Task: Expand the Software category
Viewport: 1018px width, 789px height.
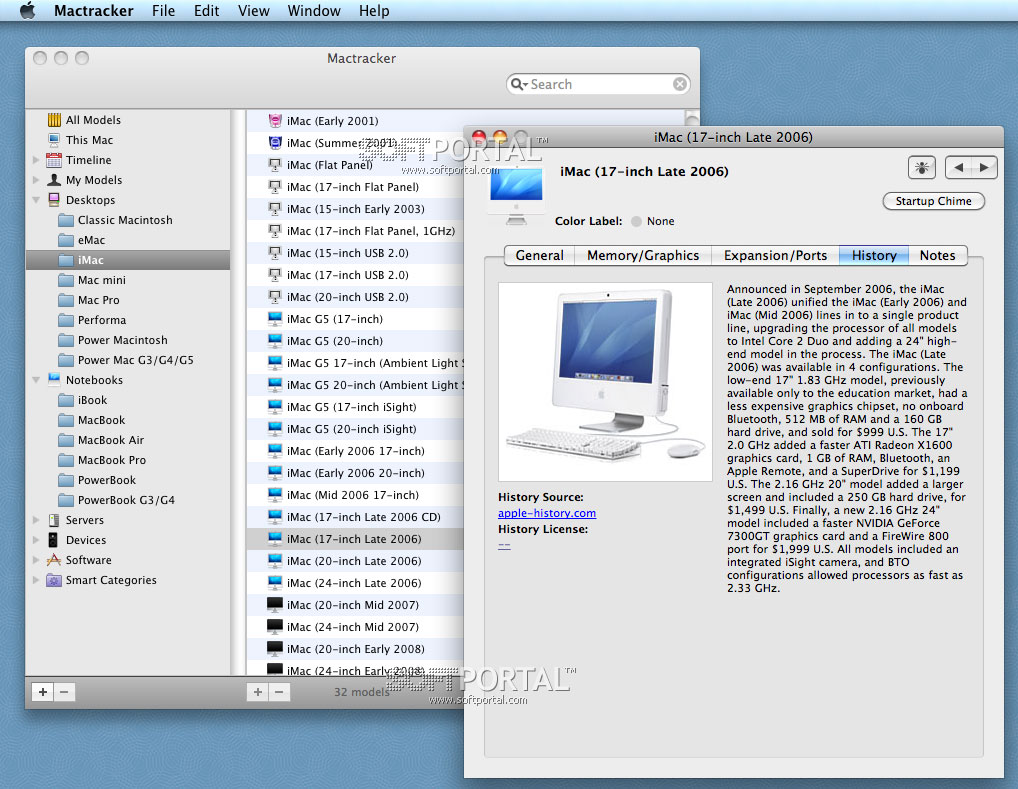Action: (36, 560)
